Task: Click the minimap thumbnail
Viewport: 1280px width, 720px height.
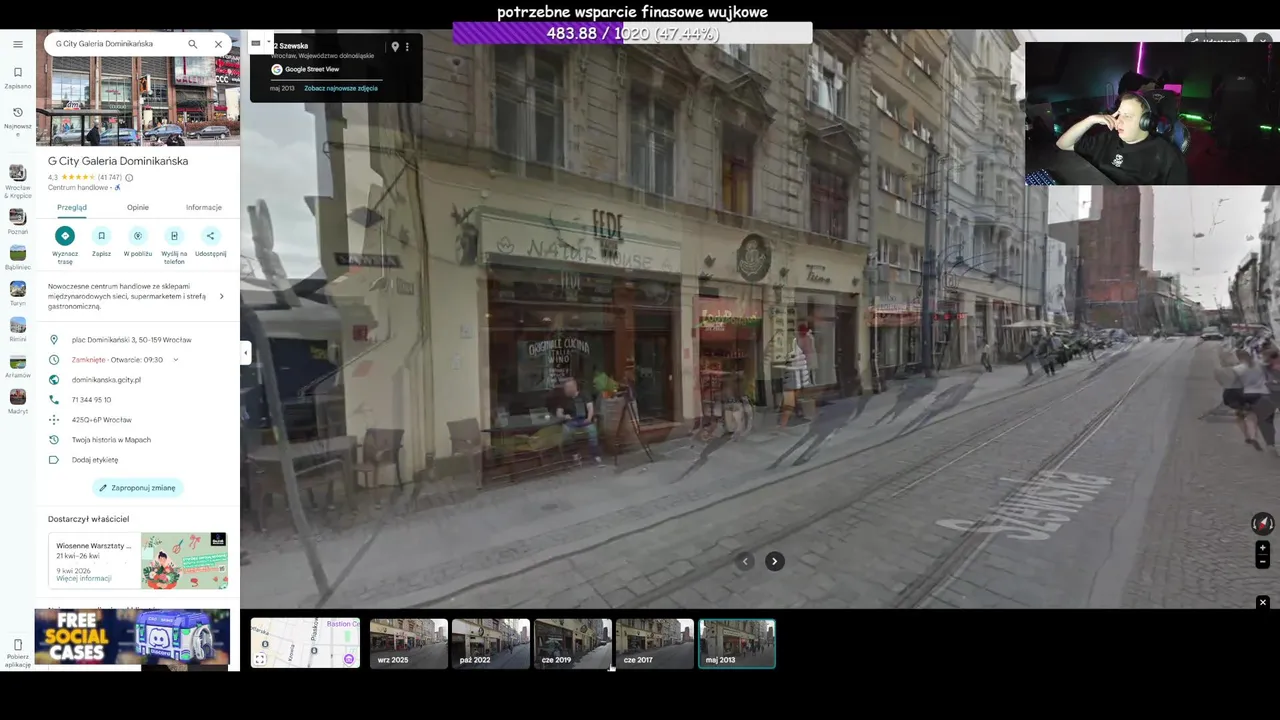Action: tap(305, 643)
